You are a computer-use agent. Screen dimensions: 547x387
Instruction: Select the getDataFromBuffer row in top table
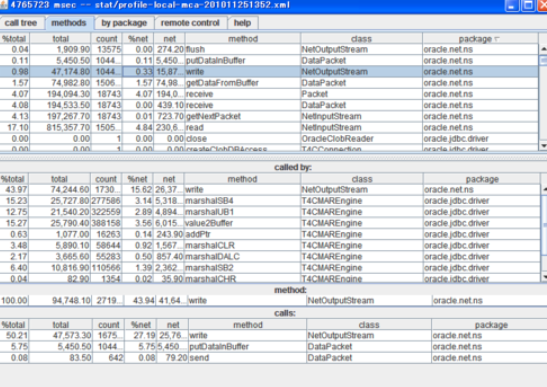point(269,83)
